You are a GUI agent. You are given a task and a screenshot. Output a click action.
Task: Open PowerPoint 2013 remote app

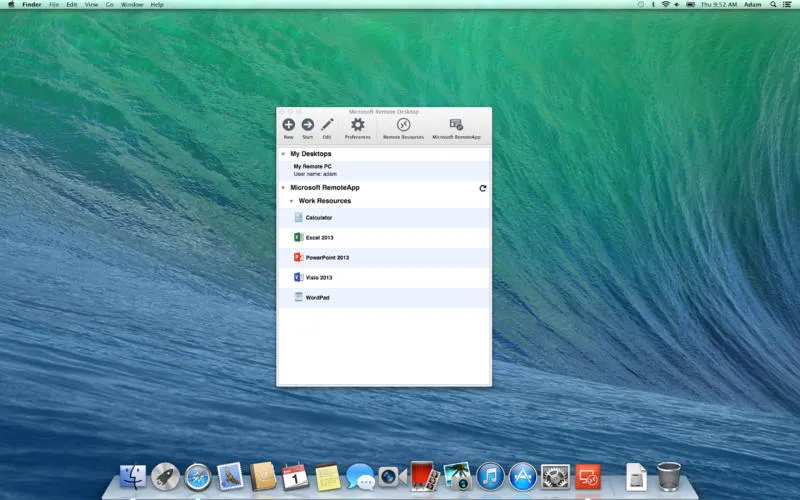click(x=326, y=257)
